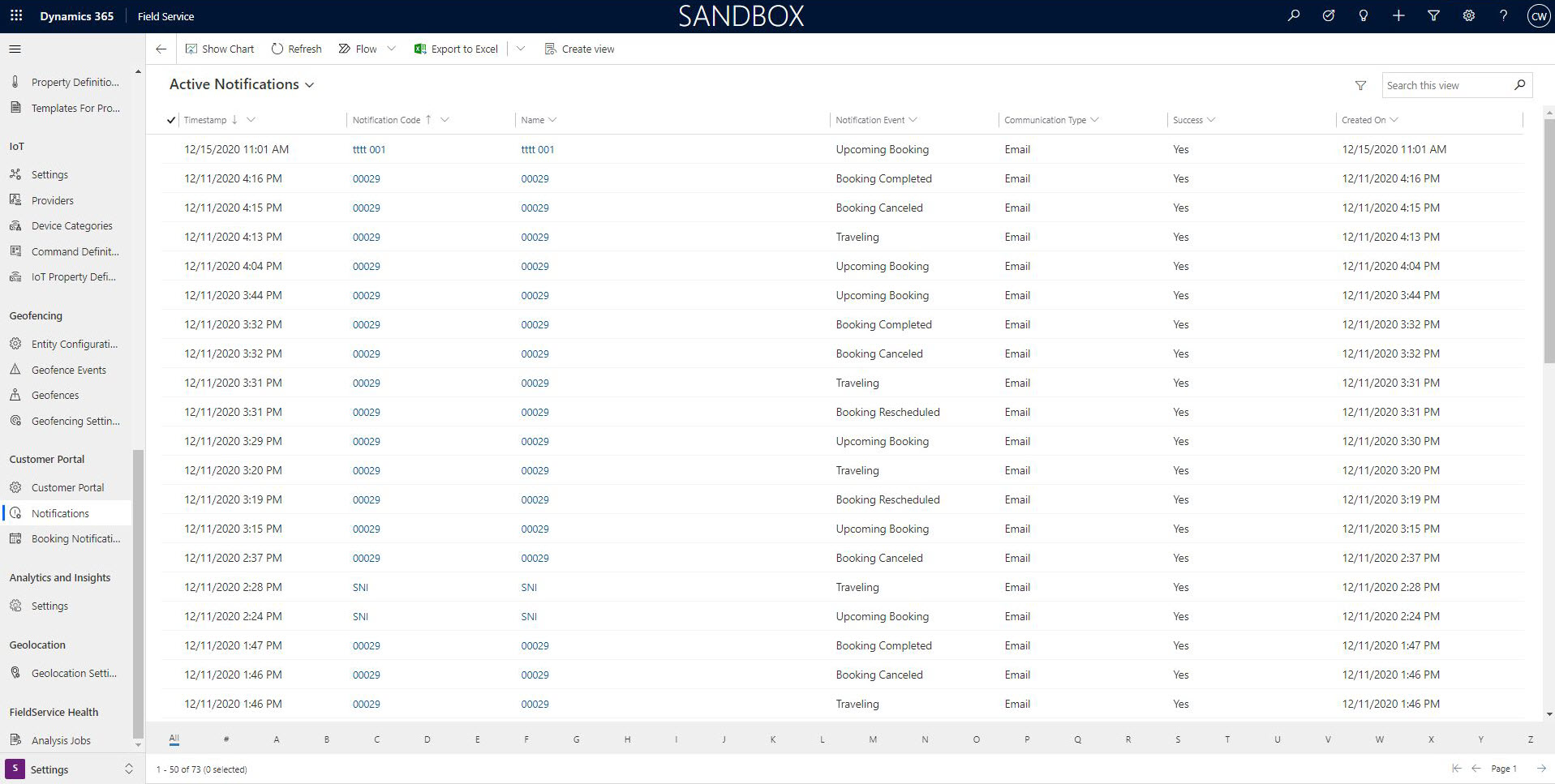
Task: Open the help question mark
Action: (1503, 15)
